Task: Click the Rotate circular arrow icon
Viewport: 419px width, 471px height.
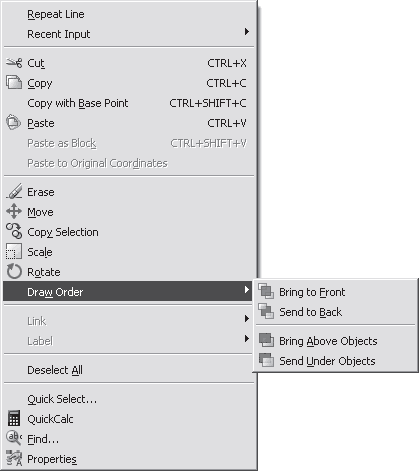Action: 14,271
